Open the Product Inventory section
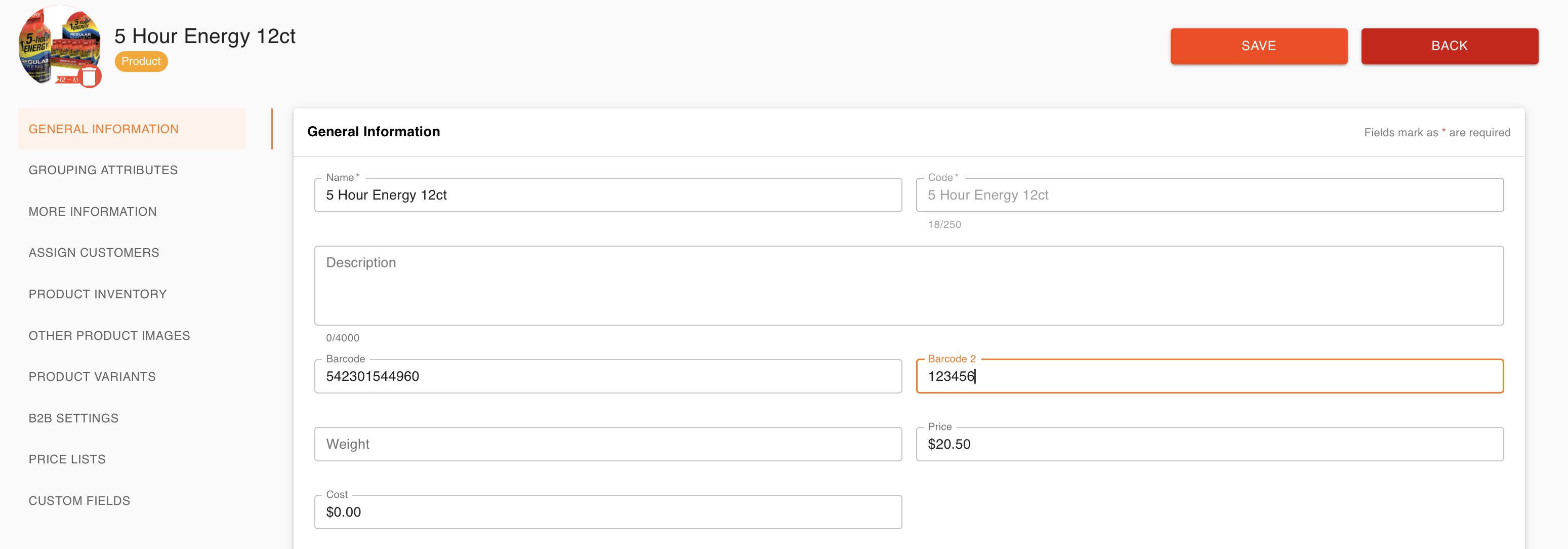Screen dimensions: 1568x549 pyautogui.click(x=97, y=294)
